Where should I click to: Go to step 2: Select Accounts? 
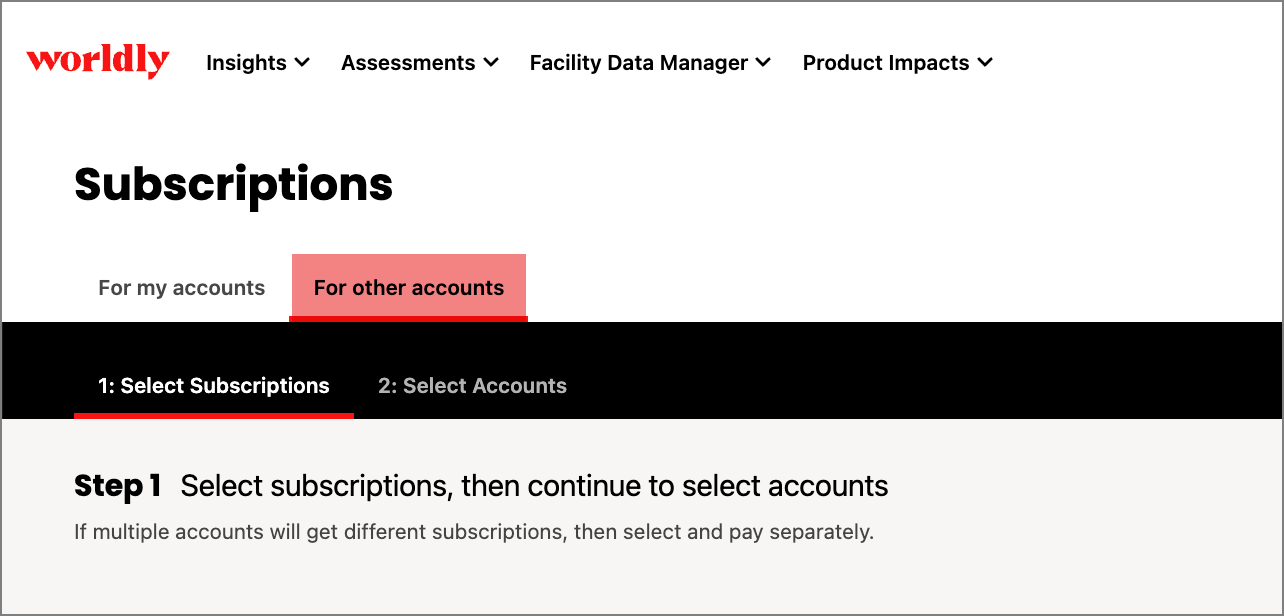pos(472,386)
